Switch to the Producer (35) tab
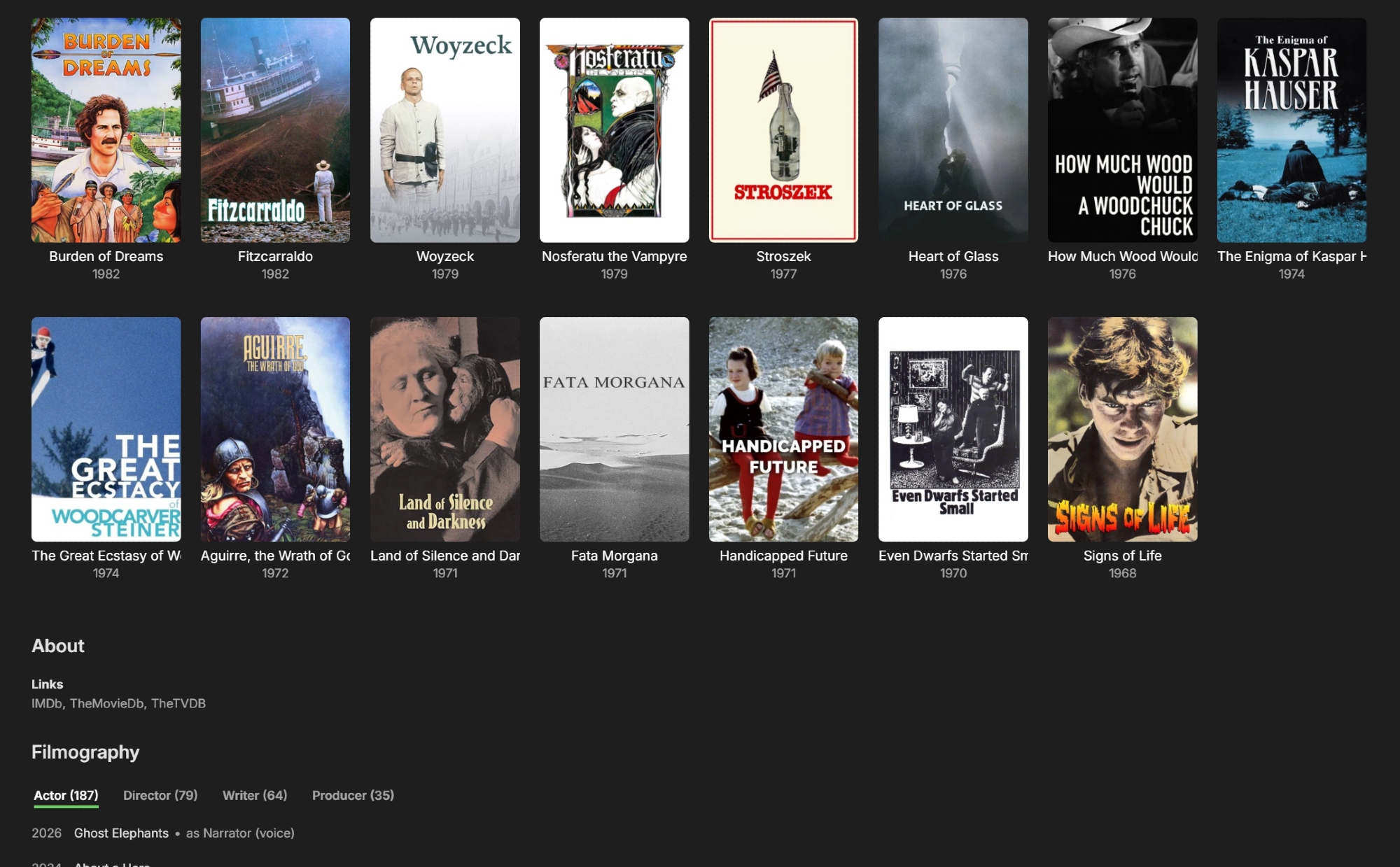Image resolution: width=1400 pixels, height=867 pixels. click(x=353, y=795)
